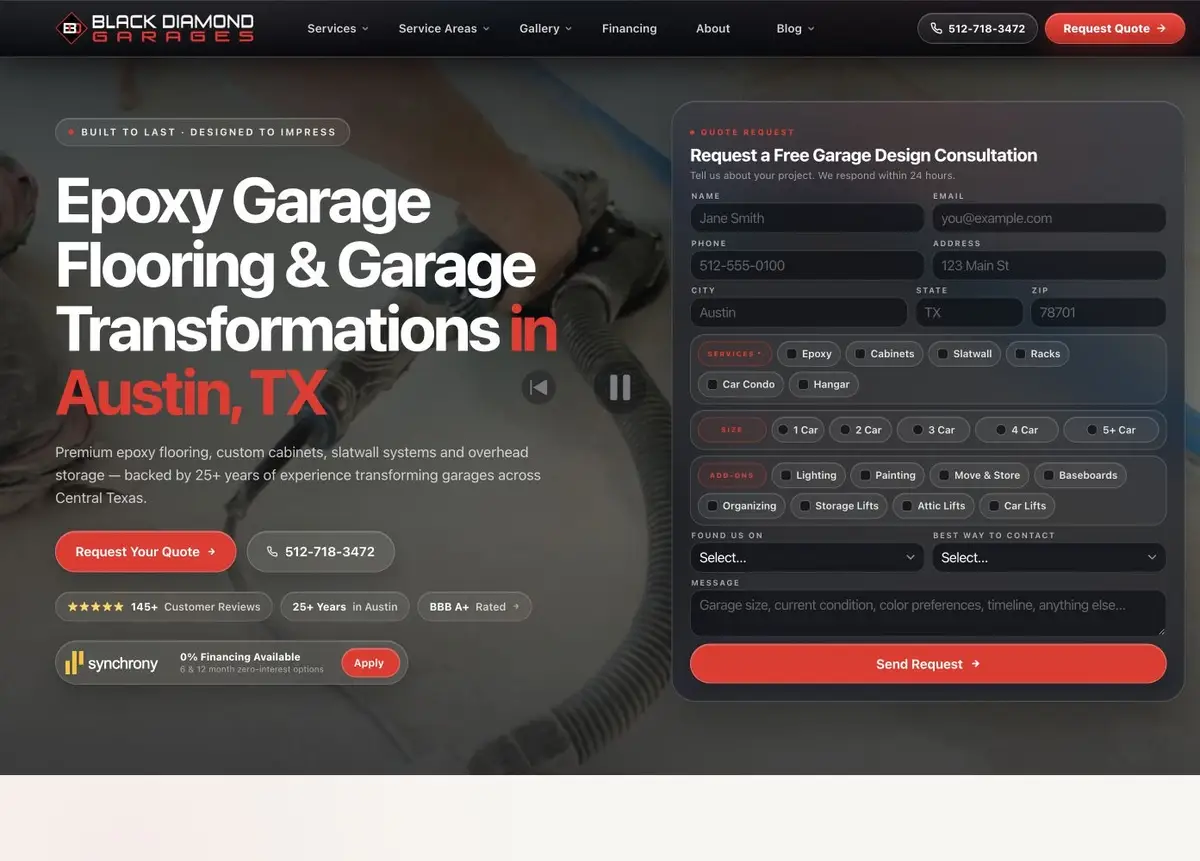
Task: Check the Attic Lifts add-on
Action: [907, 506]
